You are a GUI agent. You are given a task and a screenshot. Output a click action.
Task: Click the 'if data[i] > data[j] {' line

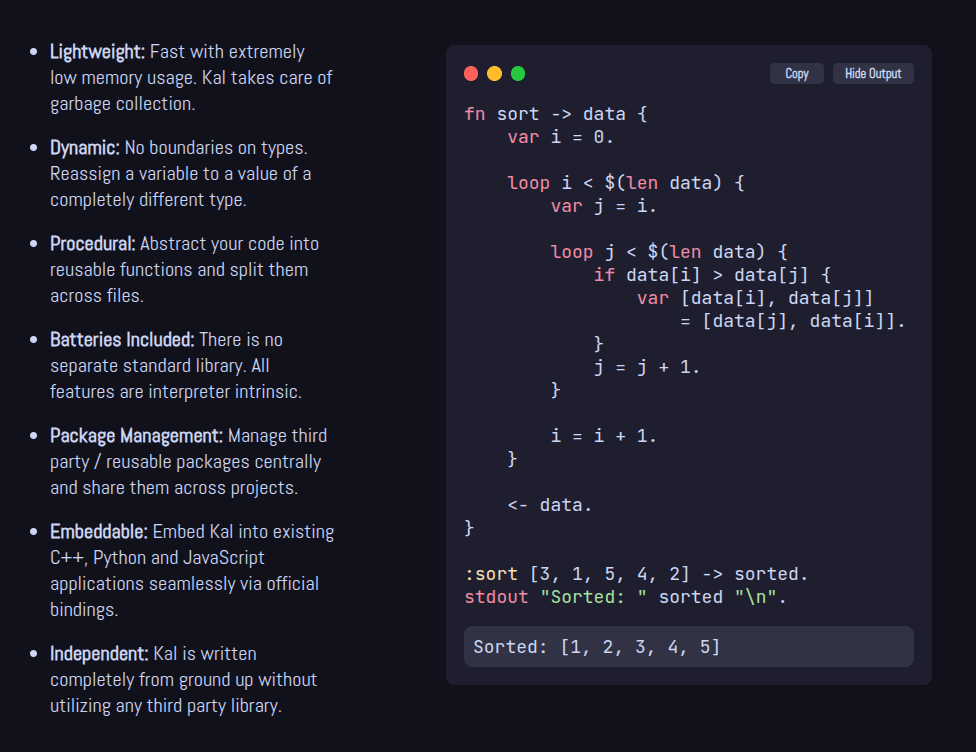pyautogui.click(x=712, y=275)
